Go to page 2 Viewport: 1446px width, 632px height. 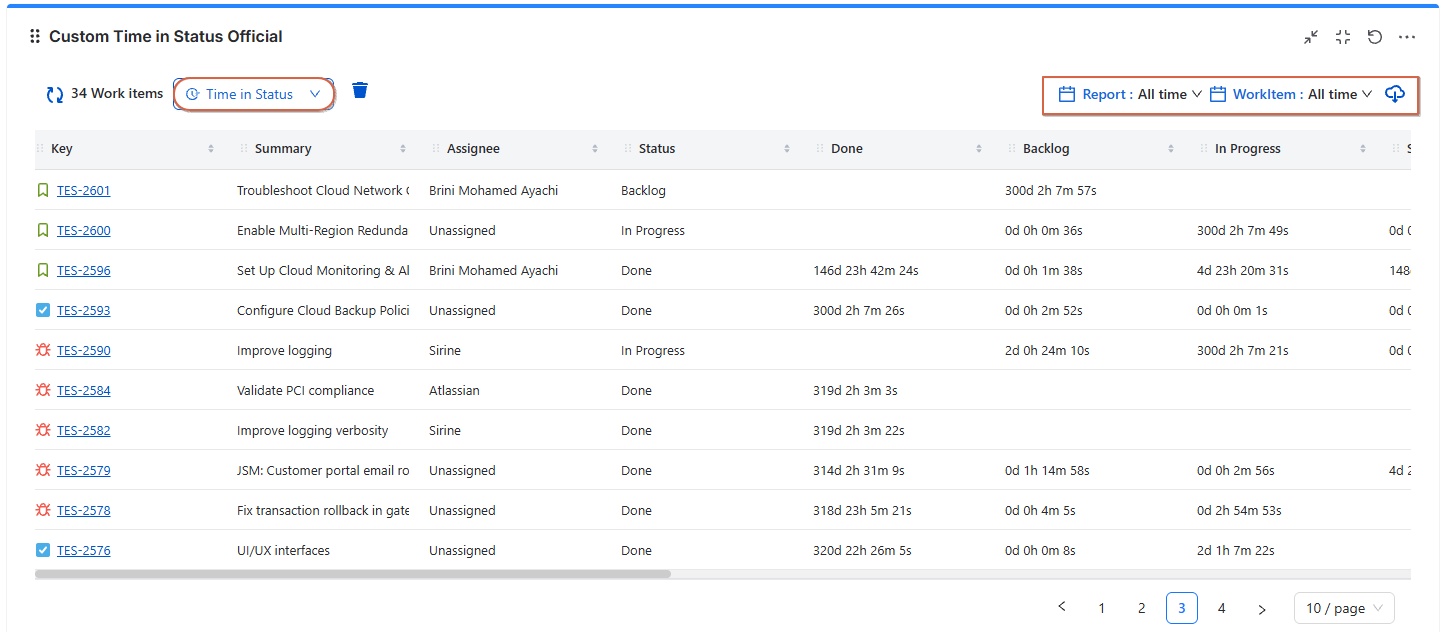click(x=1142, y=608)
